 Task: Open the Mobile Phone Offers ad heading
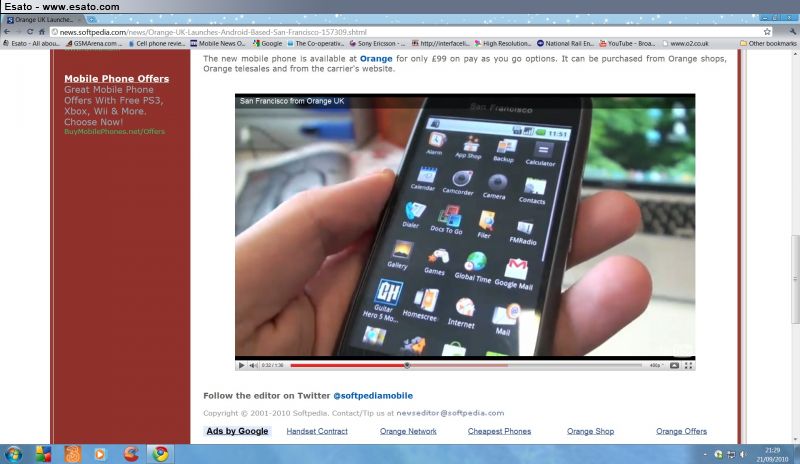click(116, 79)
